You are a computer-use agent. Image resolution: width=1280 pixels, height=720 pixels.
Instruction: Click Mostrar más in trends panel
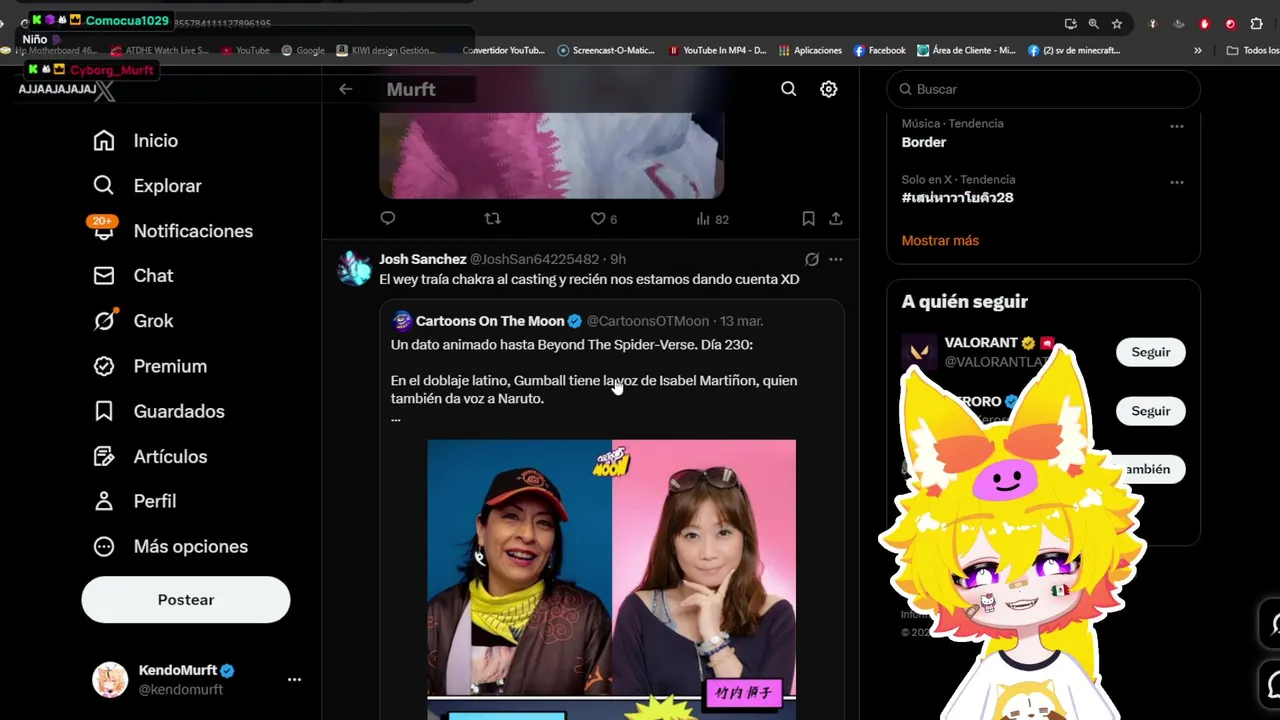[x=940, y=240]
